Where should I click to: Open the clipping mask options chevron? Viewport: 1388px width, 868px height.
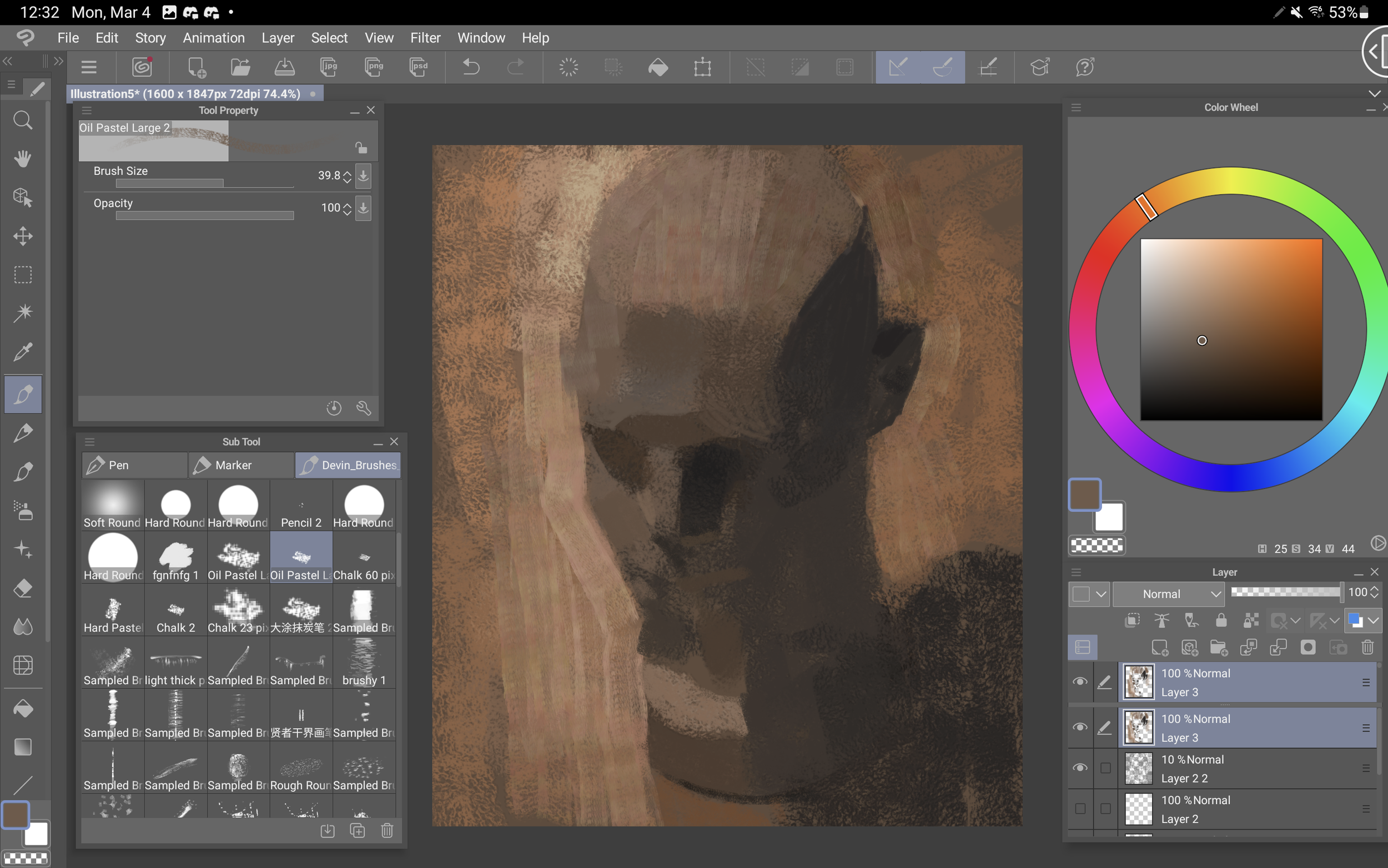point(1295,620)
